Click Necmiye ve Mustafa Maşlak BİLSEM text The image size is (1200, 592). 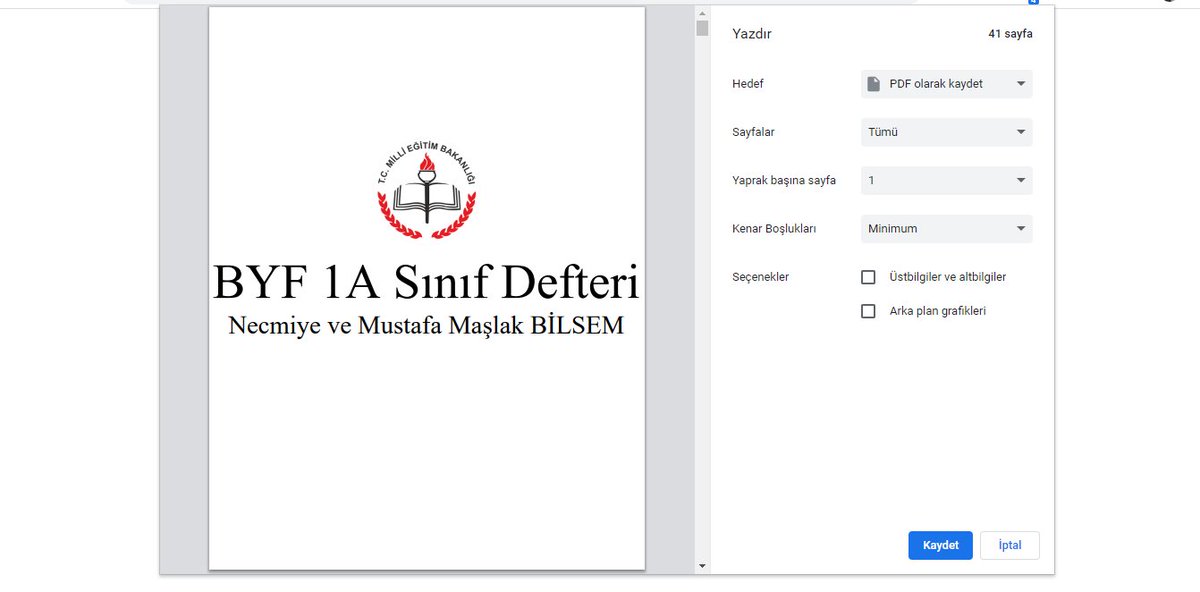coord(426,326)
